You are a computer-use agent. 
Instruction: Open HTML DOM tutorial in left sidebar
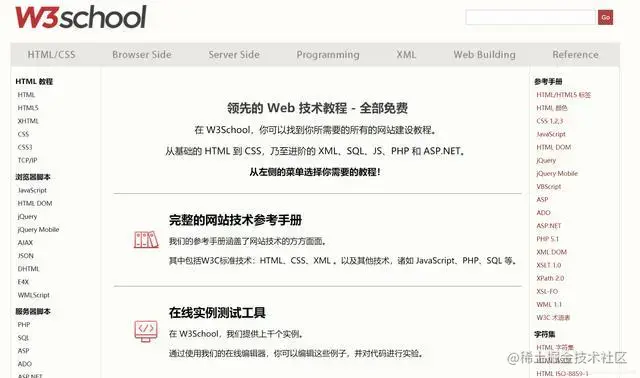[x=35, y=203]
